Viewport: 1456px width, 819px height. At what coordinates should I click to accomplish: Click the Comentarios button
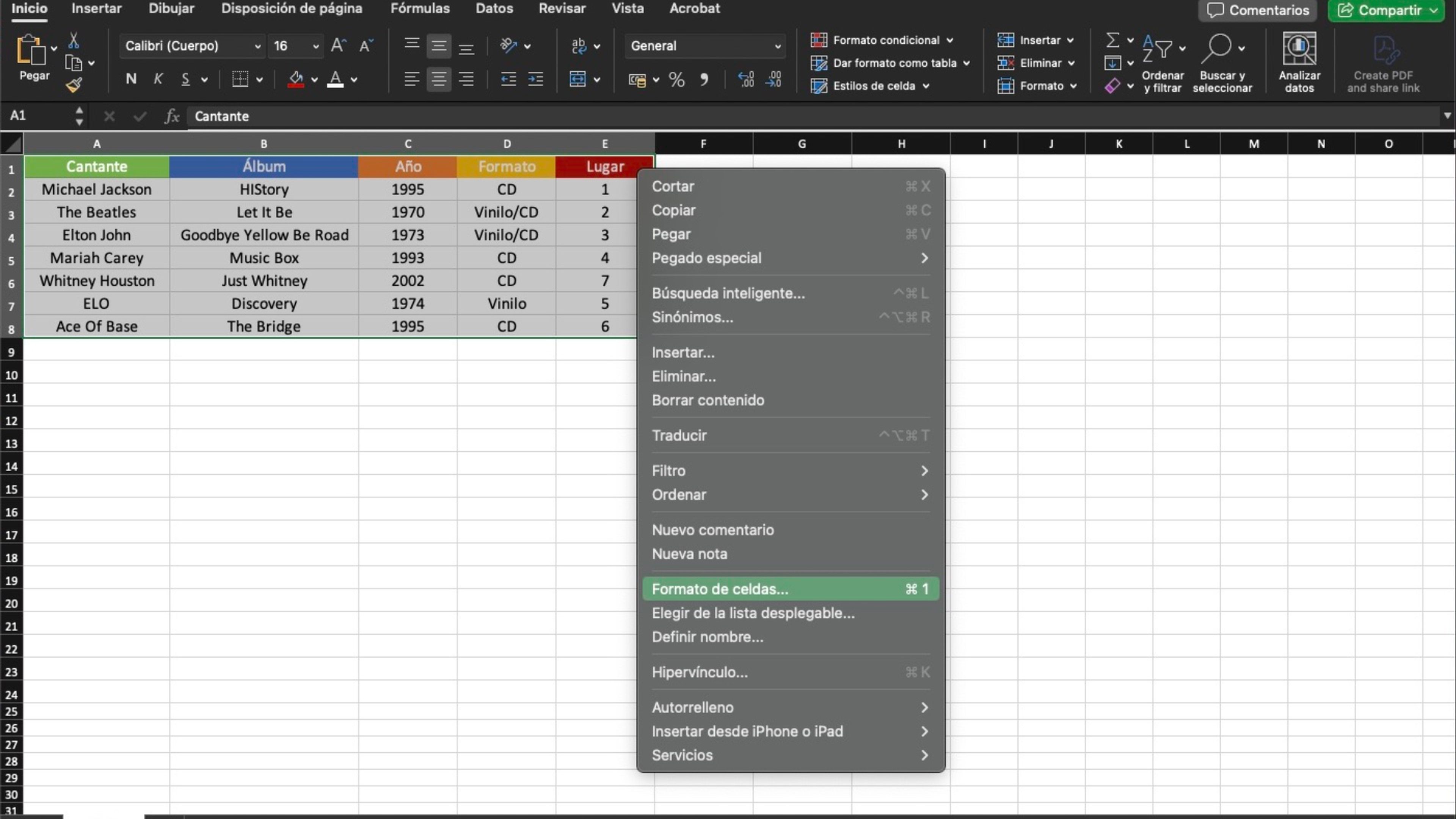click(x=1257, y=10)
